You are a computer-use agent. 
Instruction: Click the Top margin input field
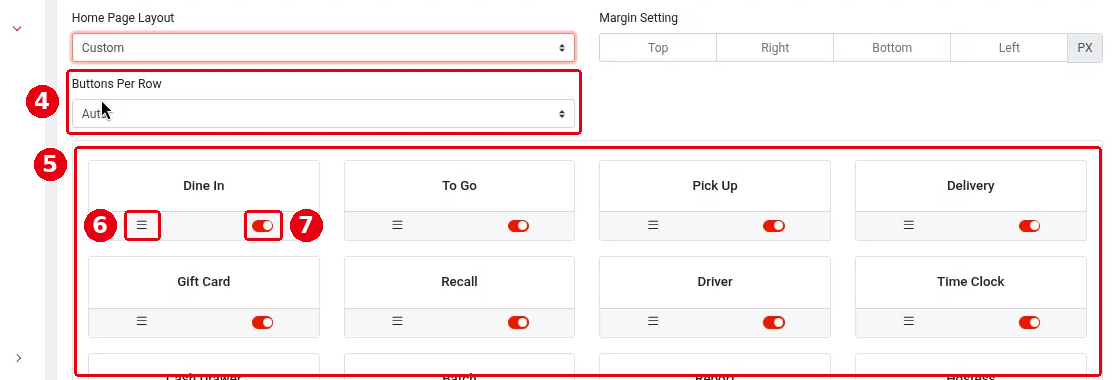(x=657, y=48)
